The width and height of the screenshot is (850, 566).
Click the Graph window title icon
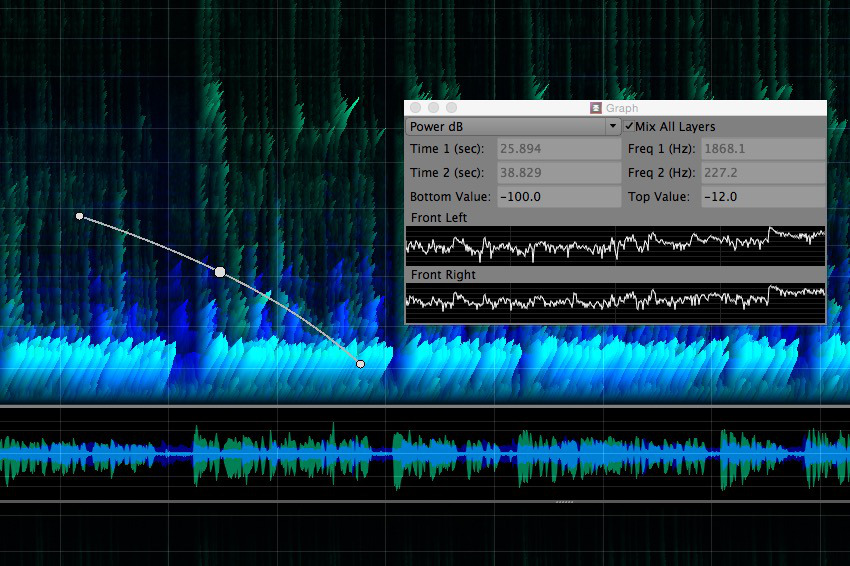595,108
